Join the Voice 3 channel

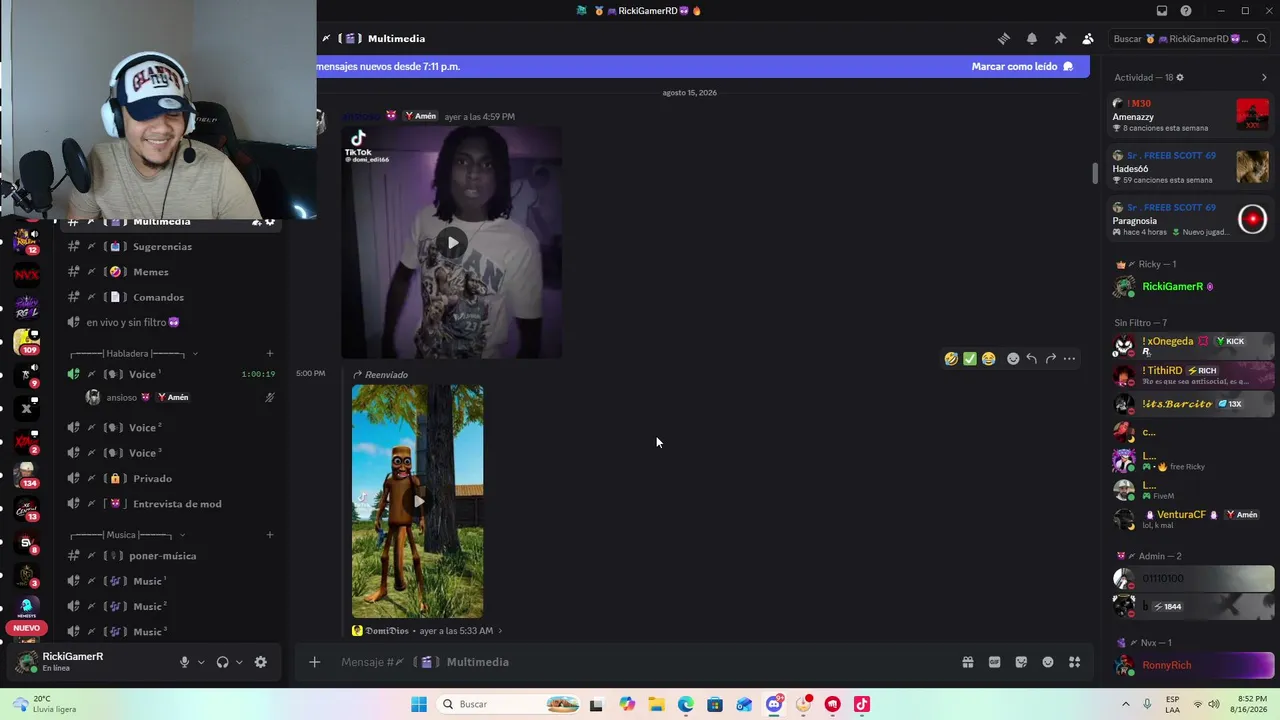171,453
